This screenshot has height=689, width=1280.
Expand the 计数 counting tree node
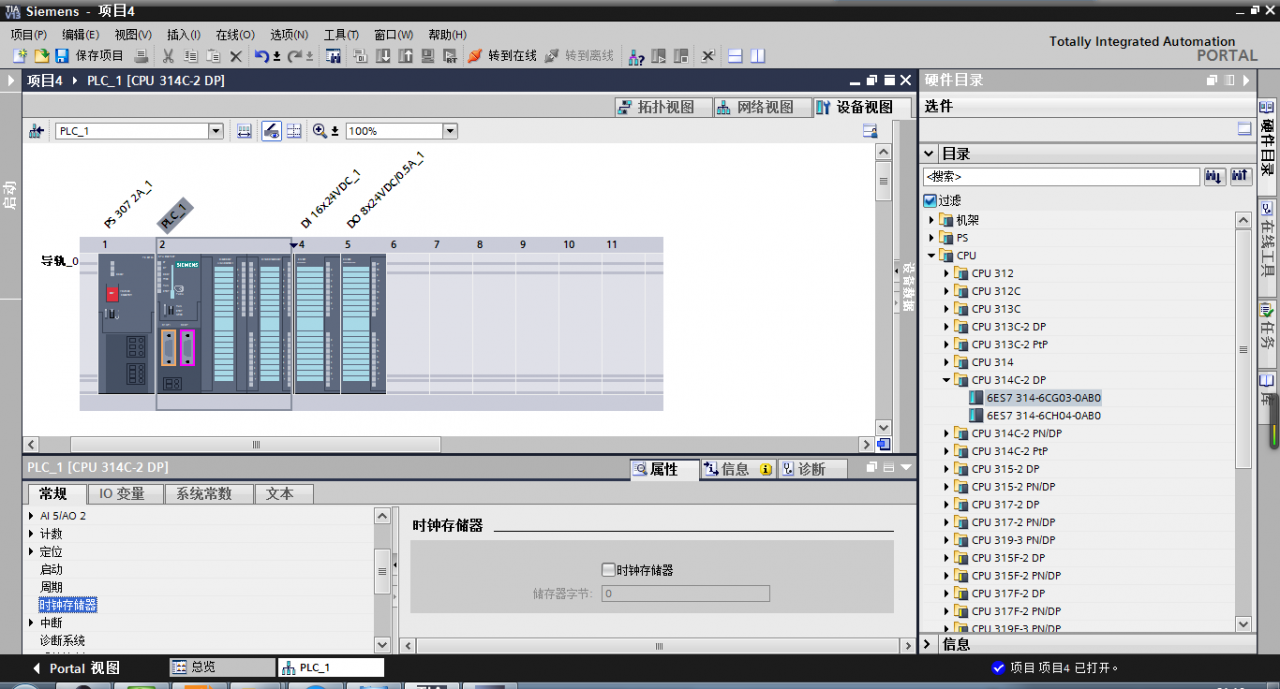point(31,534)
